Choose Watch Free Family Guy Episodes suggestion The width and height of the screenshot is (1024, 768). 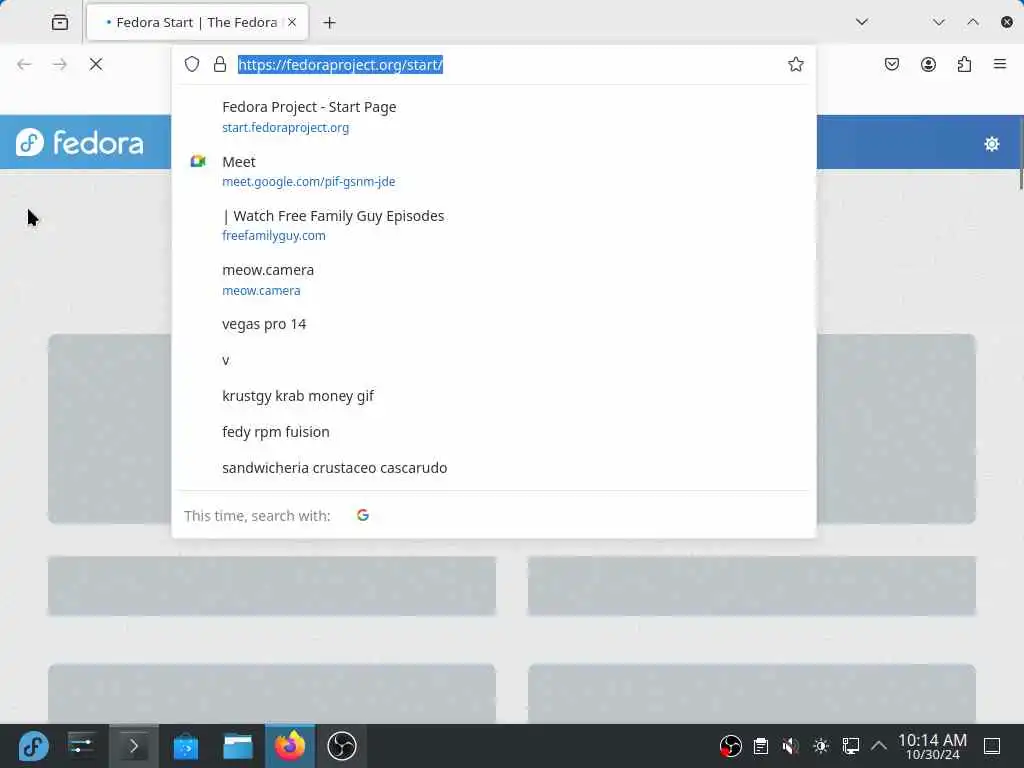tap(494, 225)
